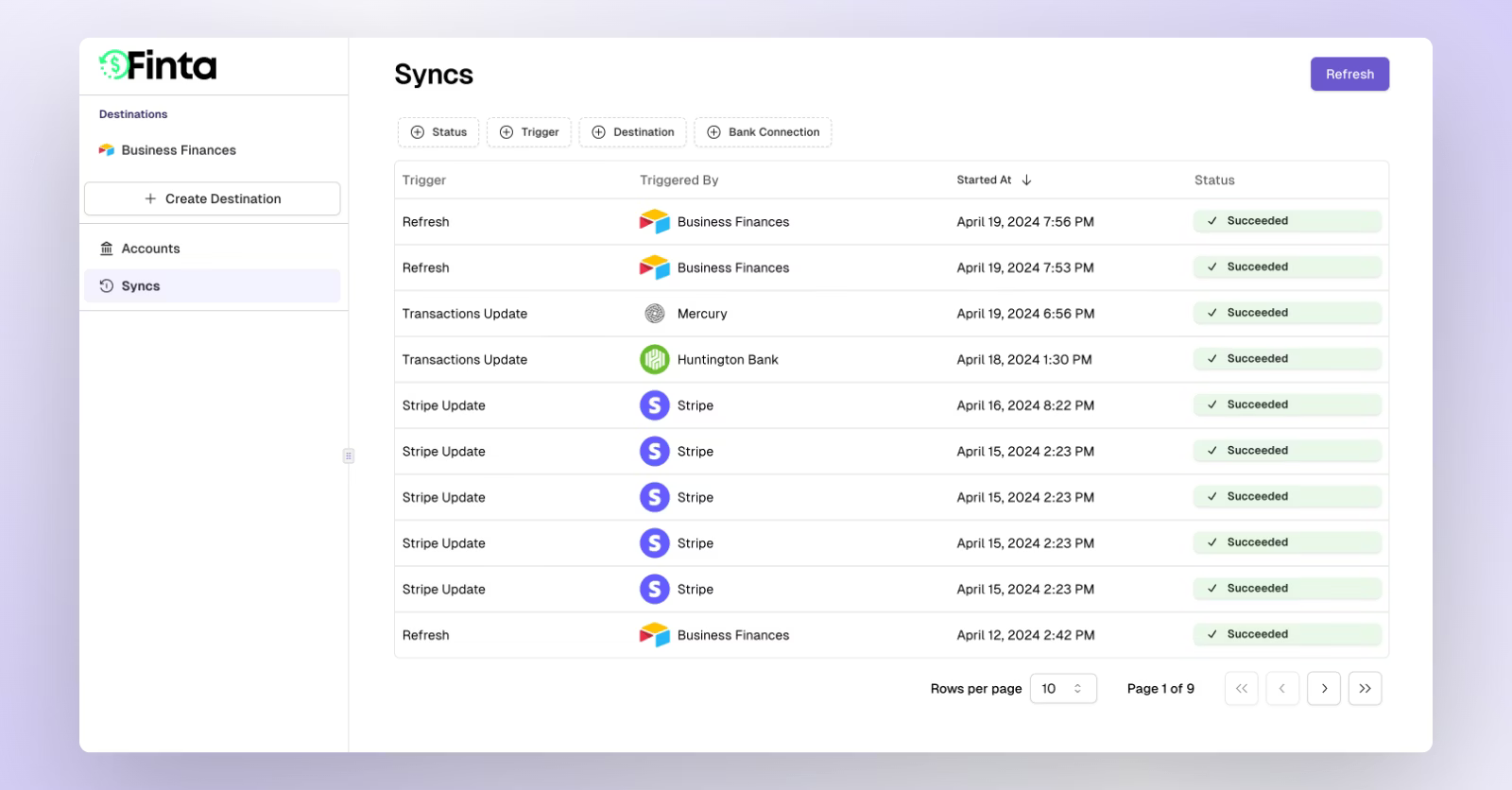This screenshot has width=1512, height=790.
Task: Open the Status filter
Action: (438, 132)
